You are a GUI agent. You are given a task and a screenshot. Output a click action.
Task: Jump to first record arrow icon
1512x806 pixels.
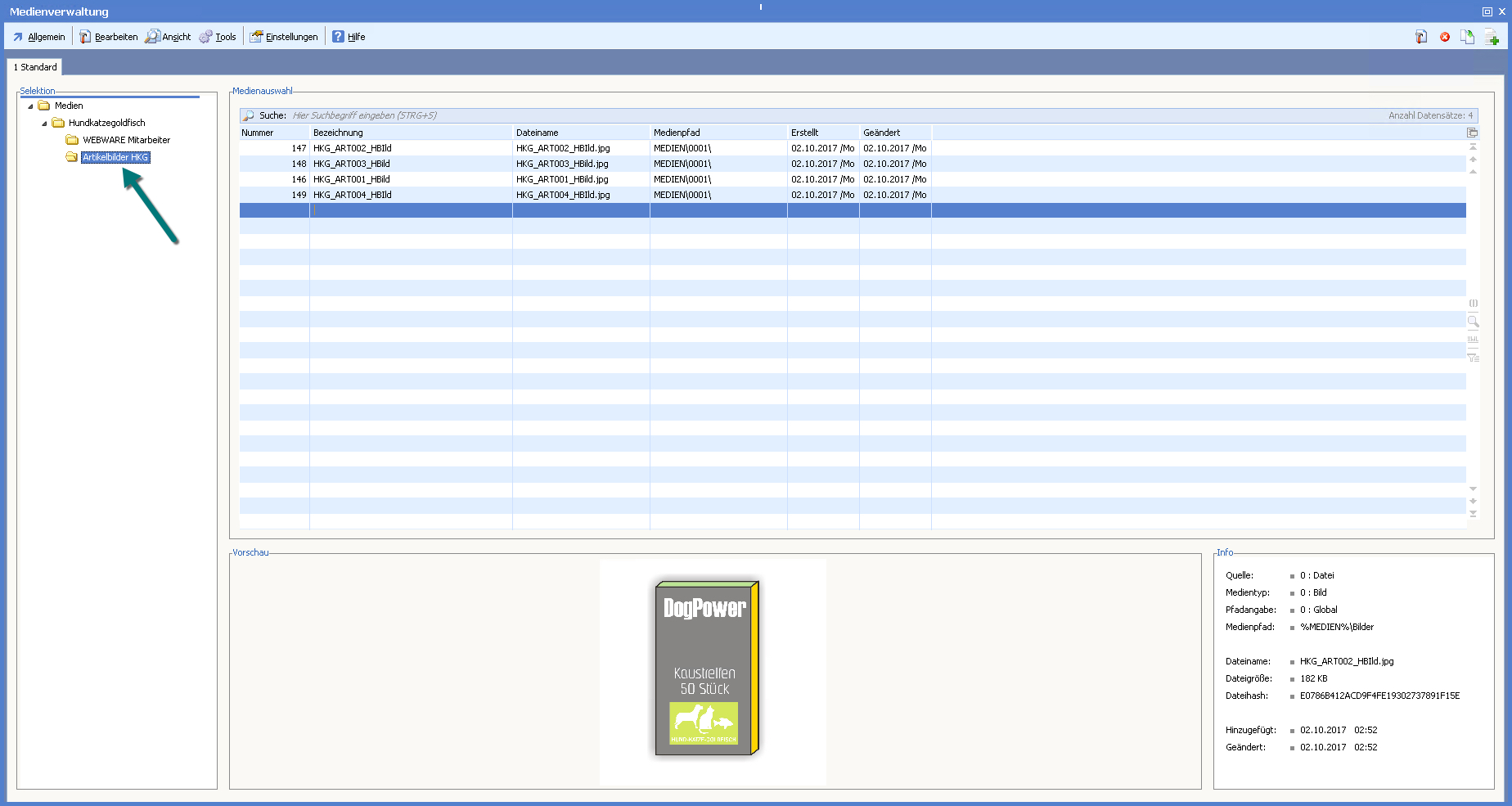pyautogui.click(x=1473, y=146)
